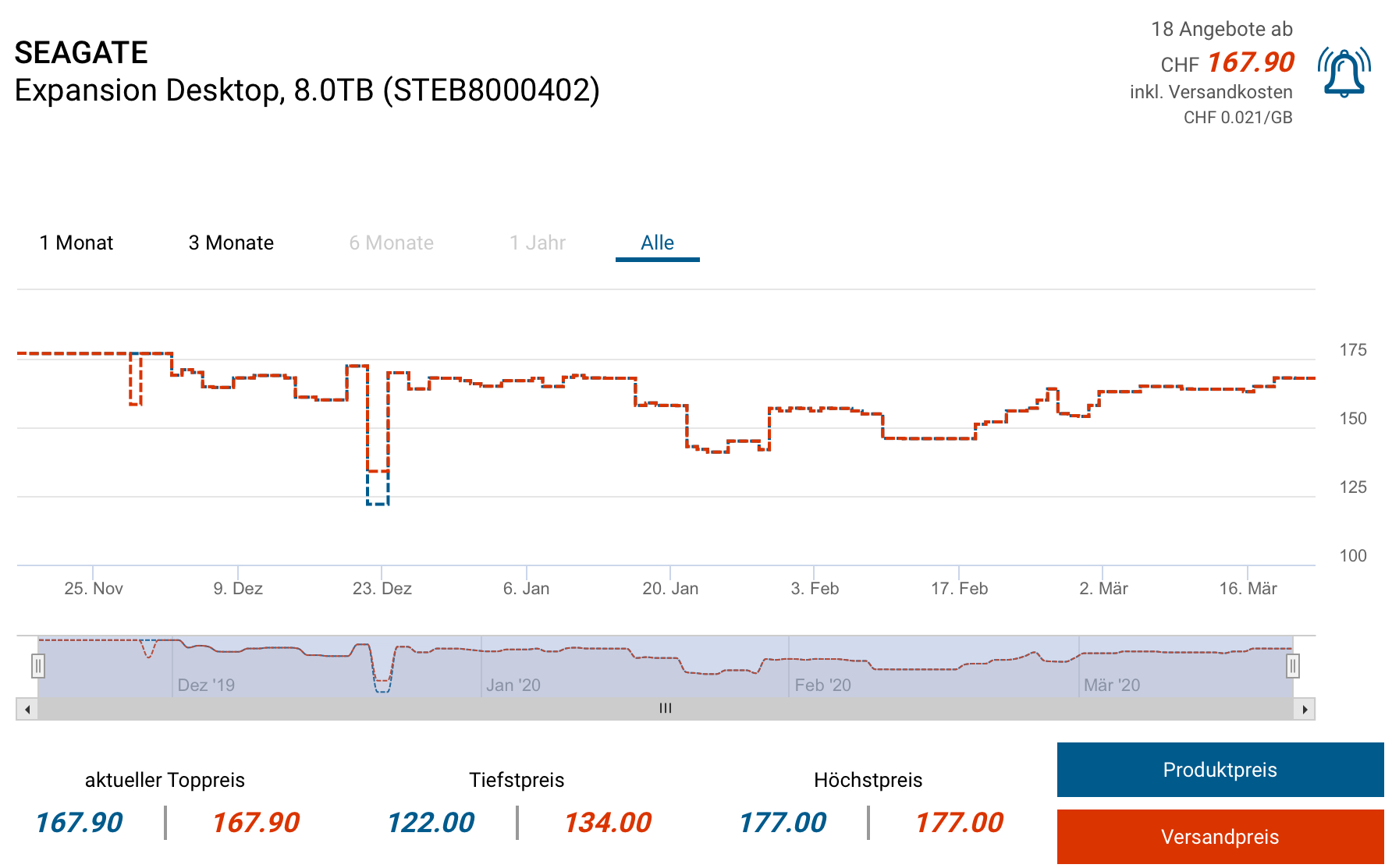Click the red Höchstpreis value 177.00

tap(960, 822)
